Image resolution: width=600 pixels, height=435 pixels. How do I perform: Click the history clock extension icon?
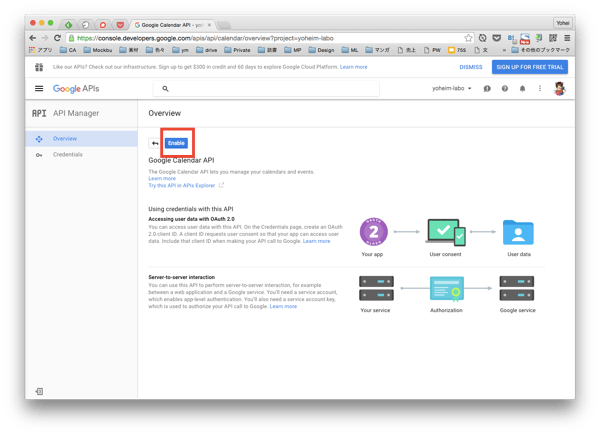483,38
